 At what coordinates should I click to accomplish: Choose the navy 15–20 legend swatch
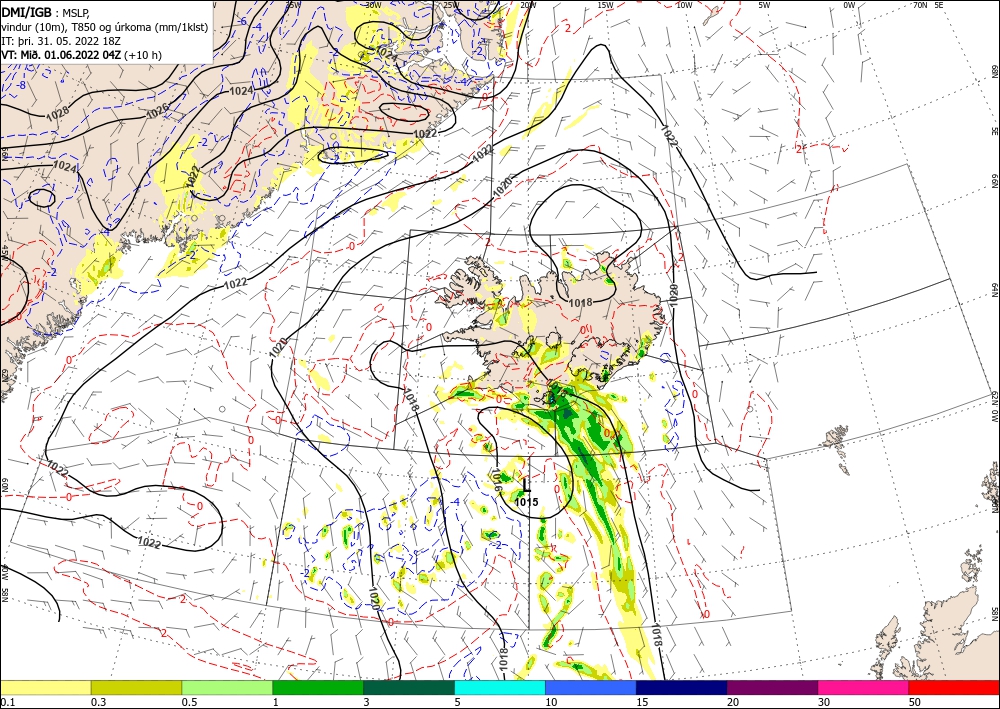point(682,687)
